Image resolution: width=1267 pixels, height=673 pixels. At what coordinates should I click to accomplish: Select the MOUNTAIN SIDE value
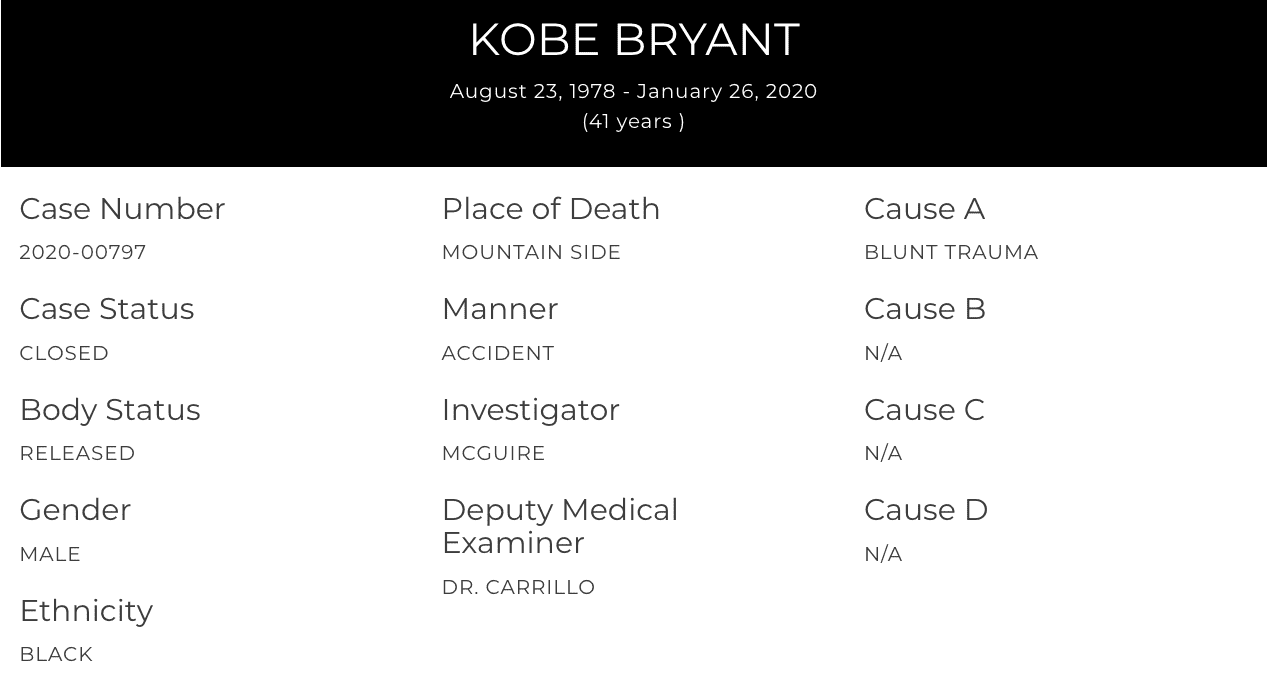pyautogui.click(x=531, y=252)
